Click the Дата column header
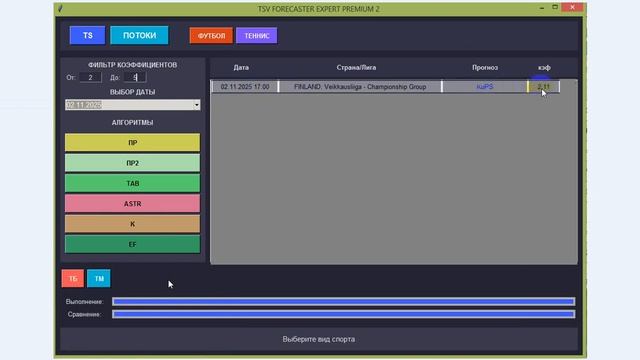The height and width of the screenshot is (360, 640). click(241, 68)
